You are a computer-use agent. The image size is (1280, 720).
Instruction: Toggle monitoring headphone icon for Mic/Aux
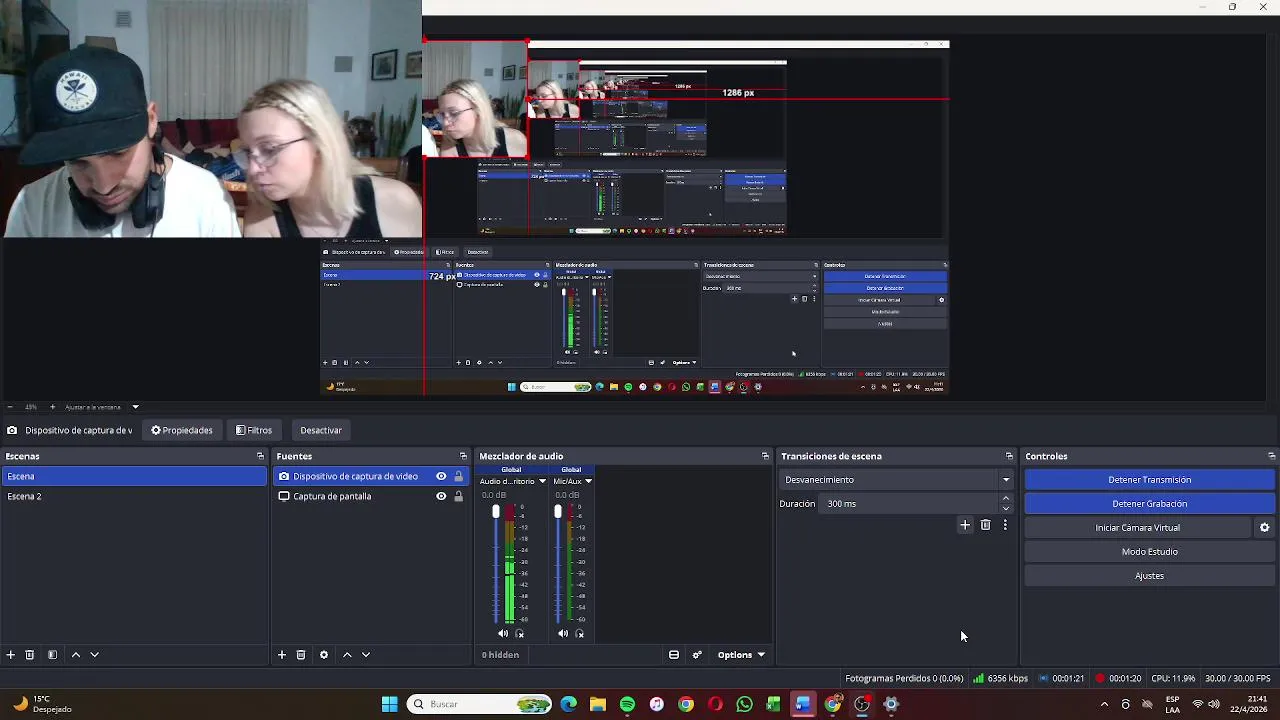pyautogui.click(x=579, y=633)
